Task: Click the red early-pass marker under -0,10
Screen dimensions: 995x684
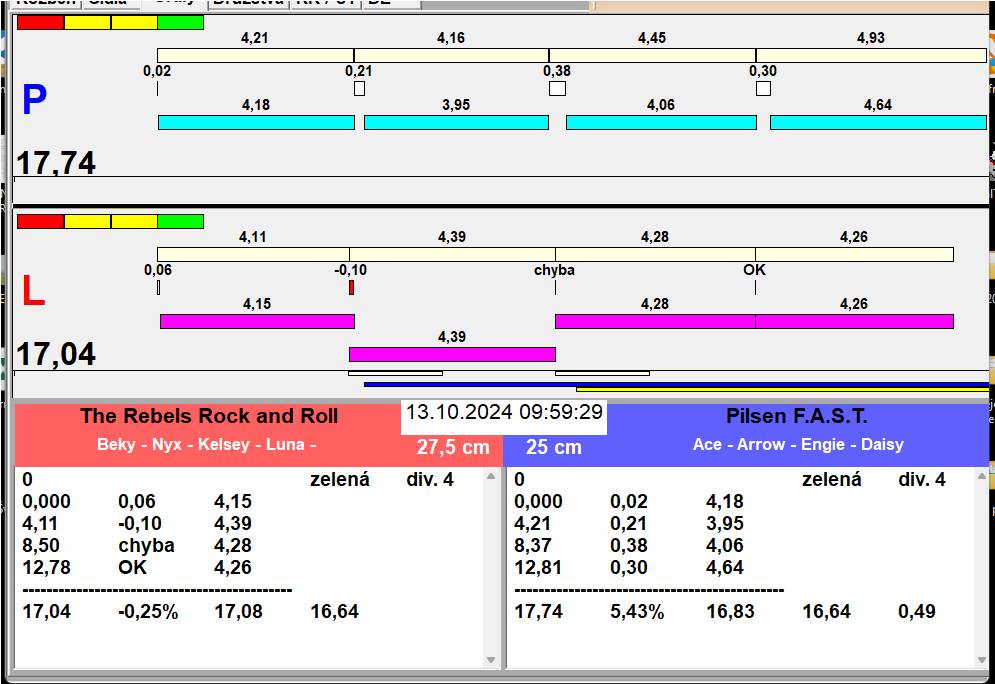Action: [x=352, y=287]
